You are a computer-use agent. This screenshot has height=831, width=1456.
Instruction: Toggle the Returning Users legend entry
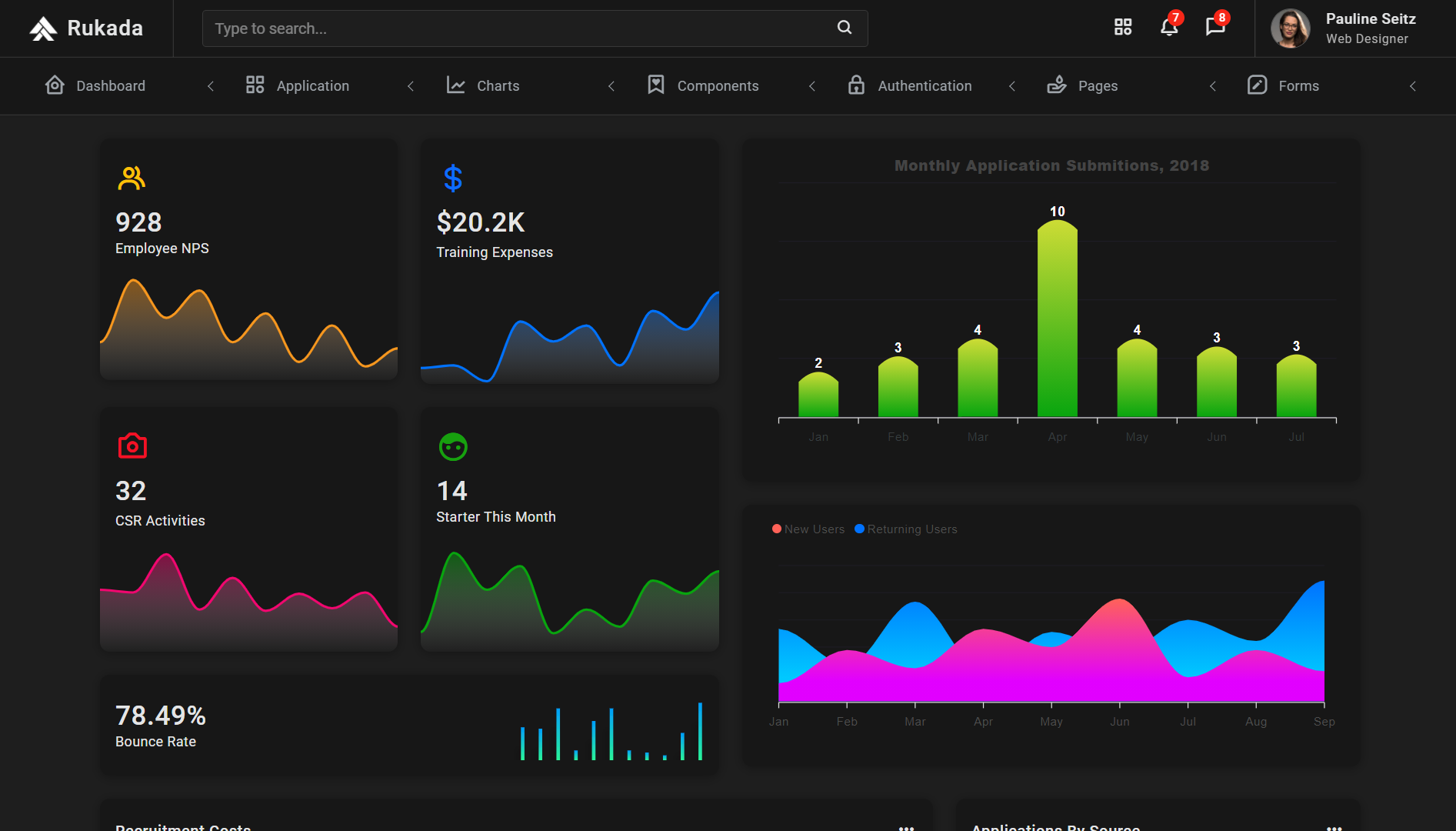point(905,529)
